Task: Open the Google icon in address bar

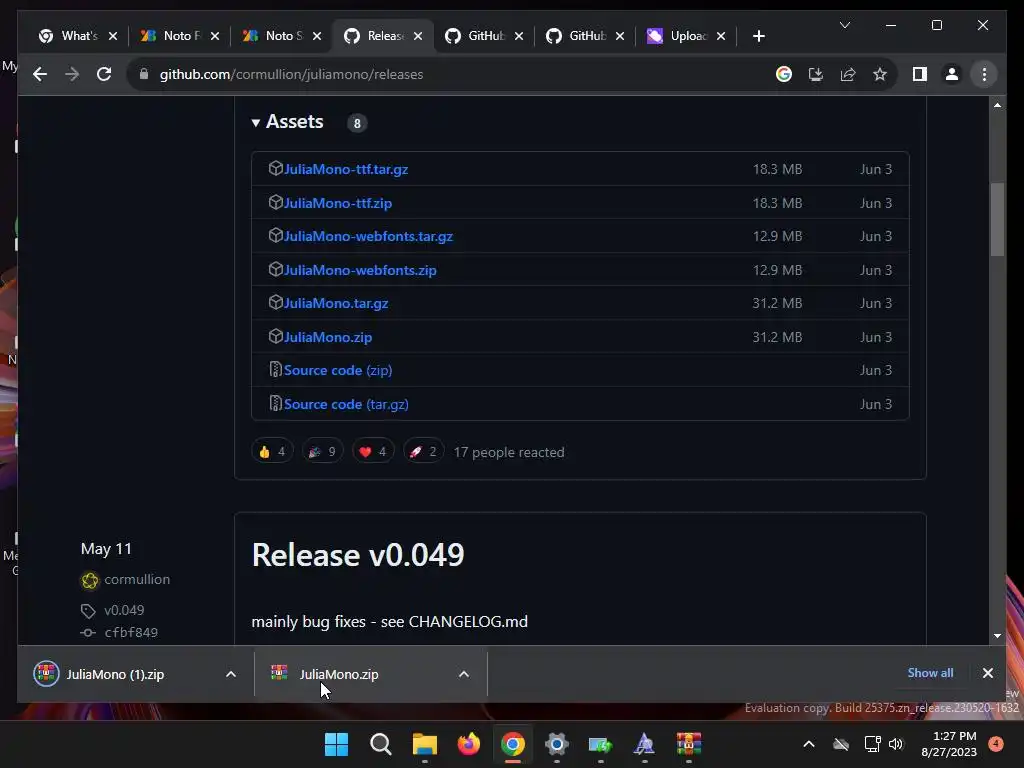Action: click(x=784, y=74)
